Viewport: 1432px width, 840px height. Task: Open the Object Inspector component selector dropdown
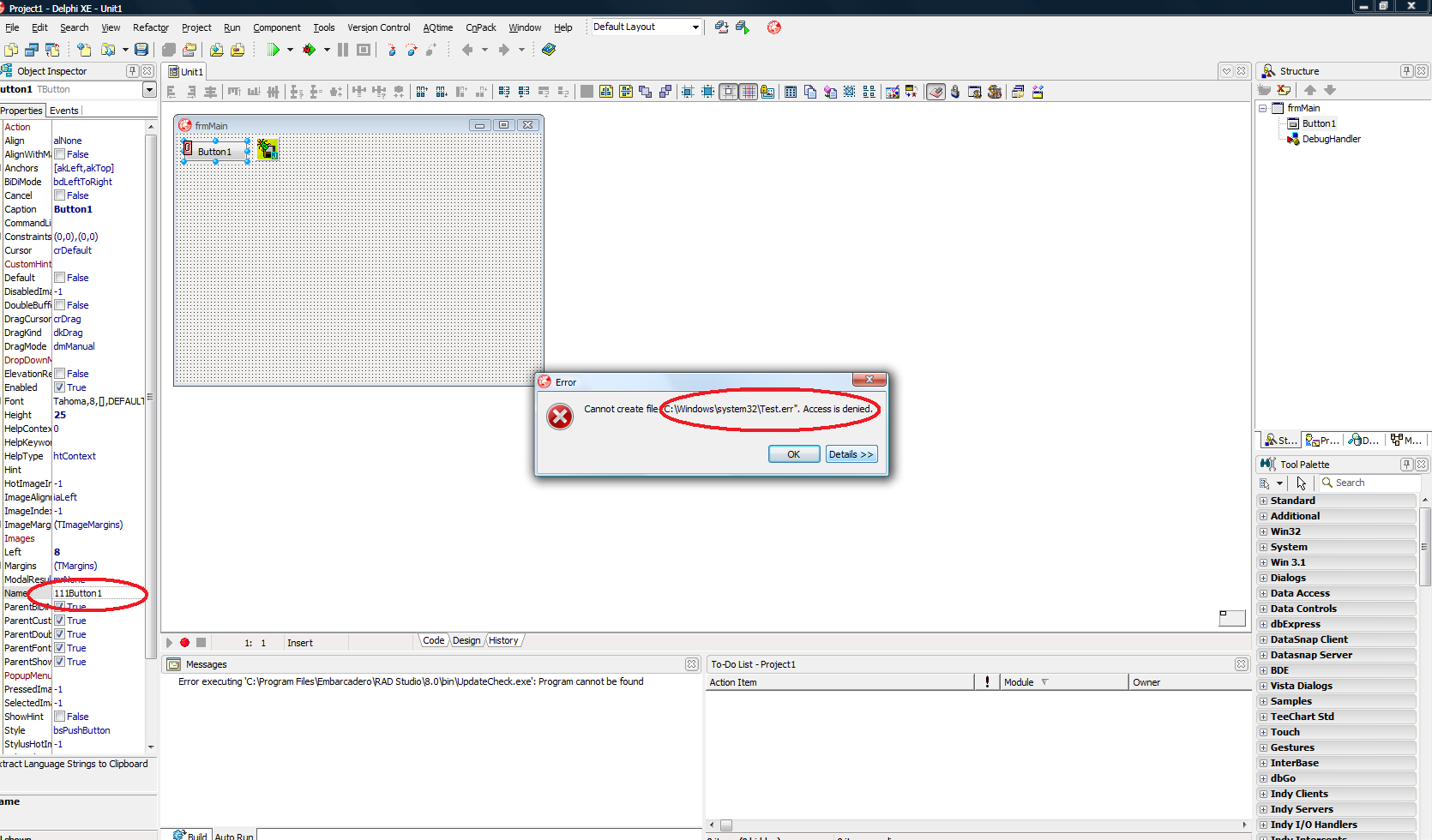[x=149, y=90]
